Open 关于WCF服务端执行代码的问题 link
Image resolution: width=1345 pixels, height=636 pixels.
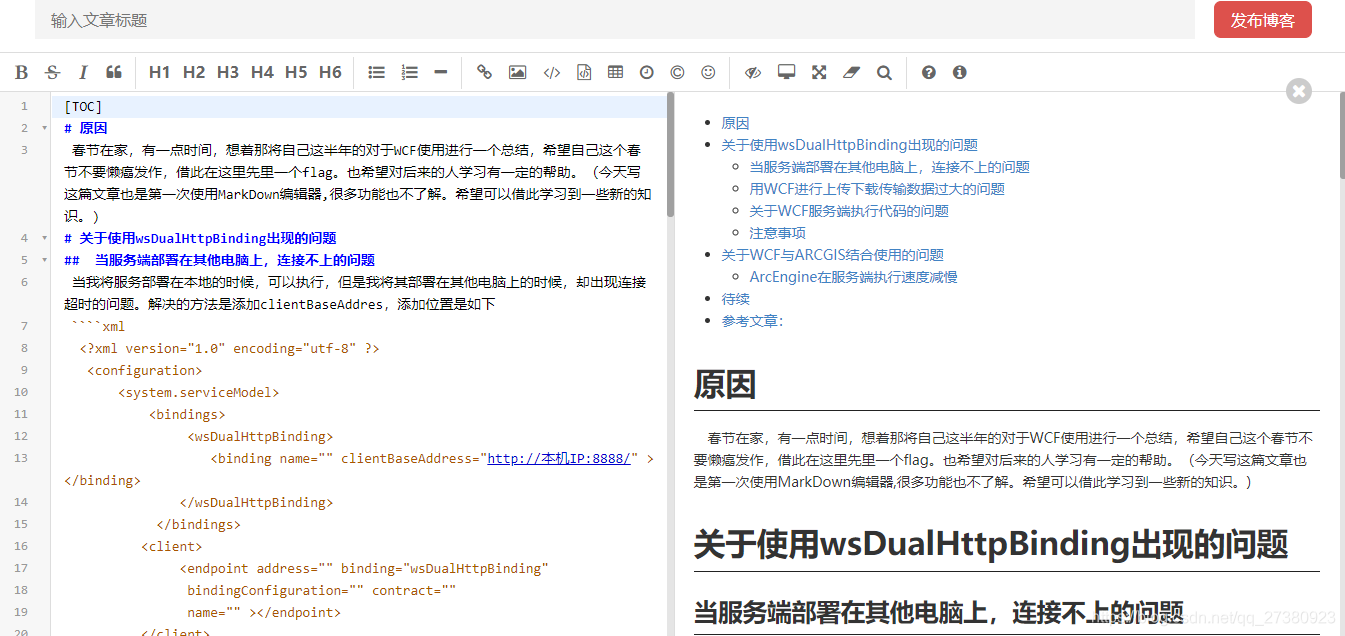pos(849,211)
